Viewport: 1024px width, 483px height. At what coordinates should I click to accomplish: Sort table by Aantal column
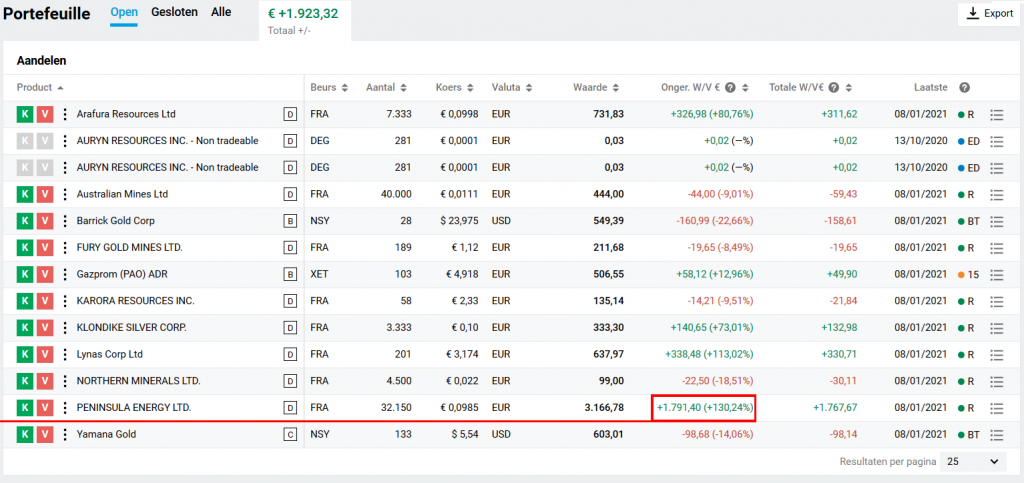click(x=387, y=87)
